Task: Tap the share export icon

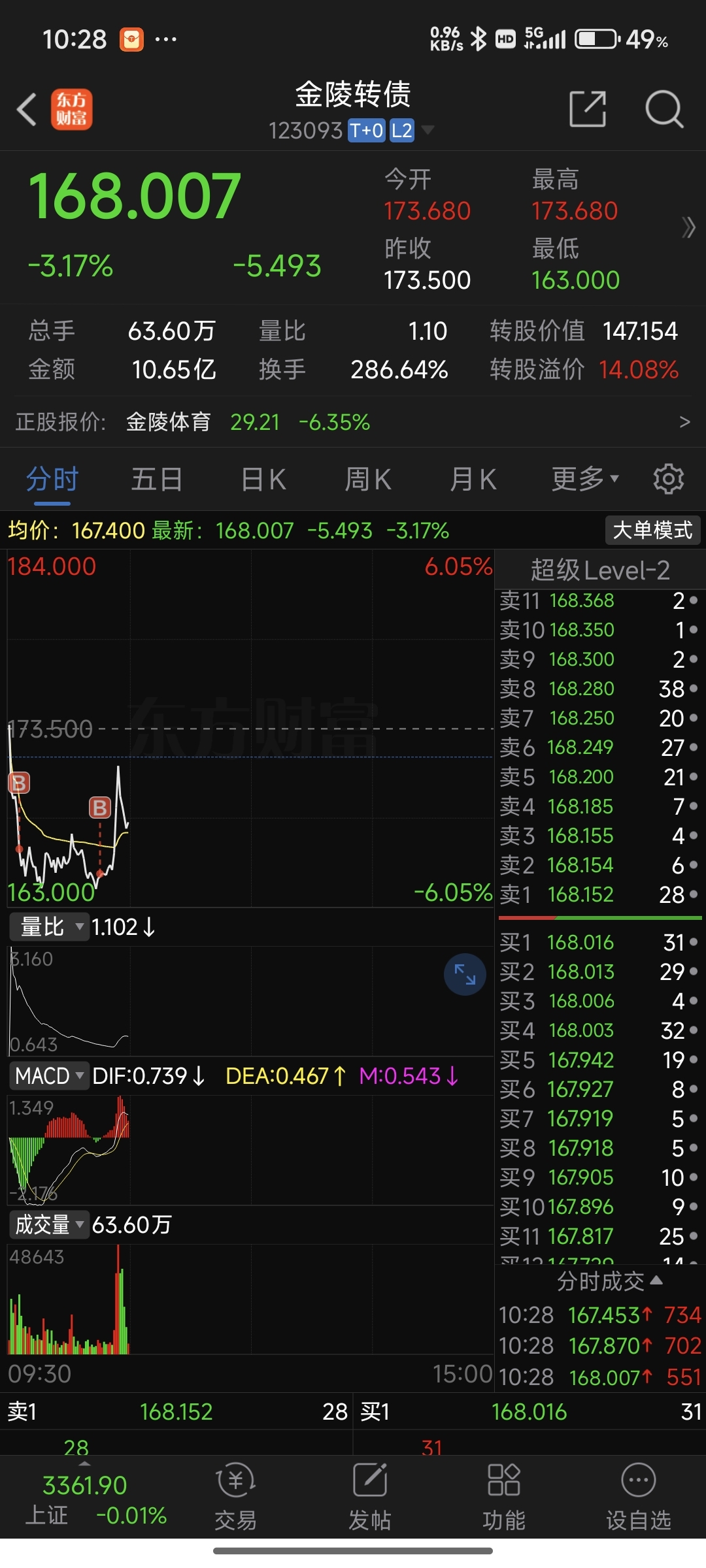Action: pyautogui.click(x=588, y=109)
